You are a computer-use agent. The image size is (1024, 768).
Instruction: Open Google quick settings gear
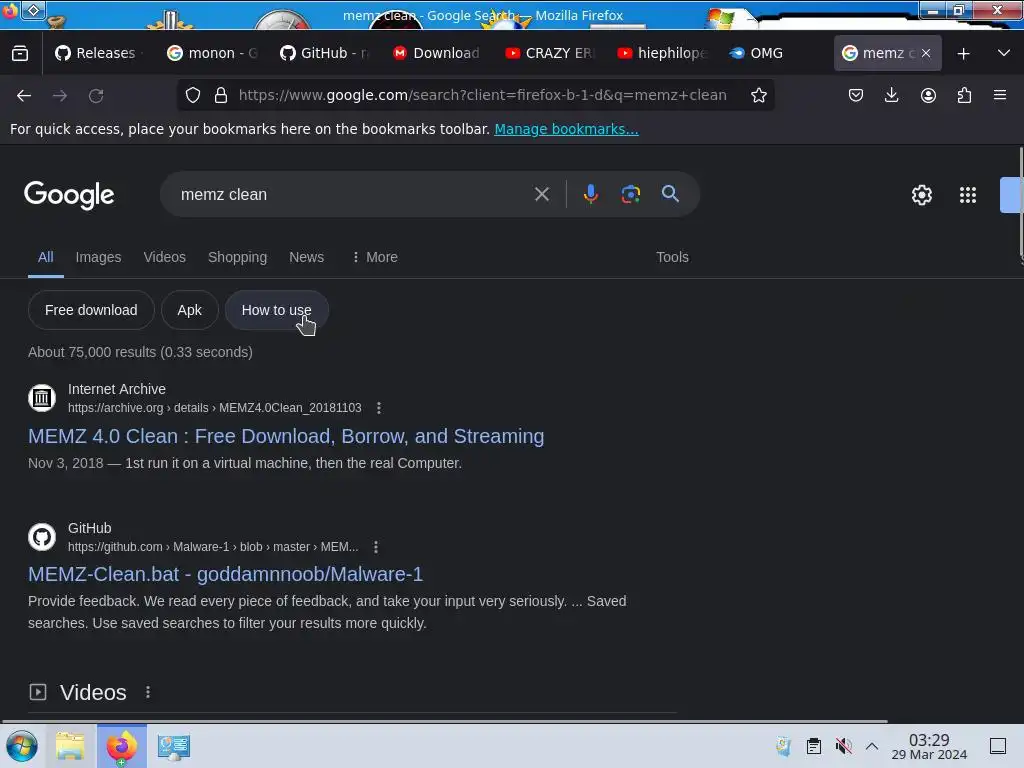pos(921,195)
